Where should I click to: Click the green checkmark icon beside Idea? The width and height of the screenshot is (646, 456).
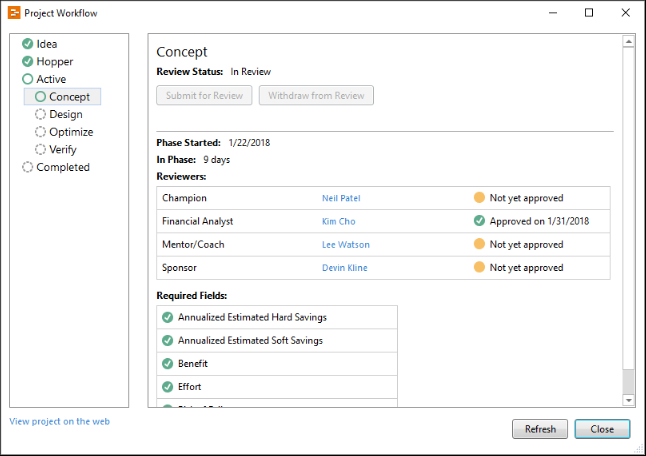pyautogui.click(x=28, y=44)
